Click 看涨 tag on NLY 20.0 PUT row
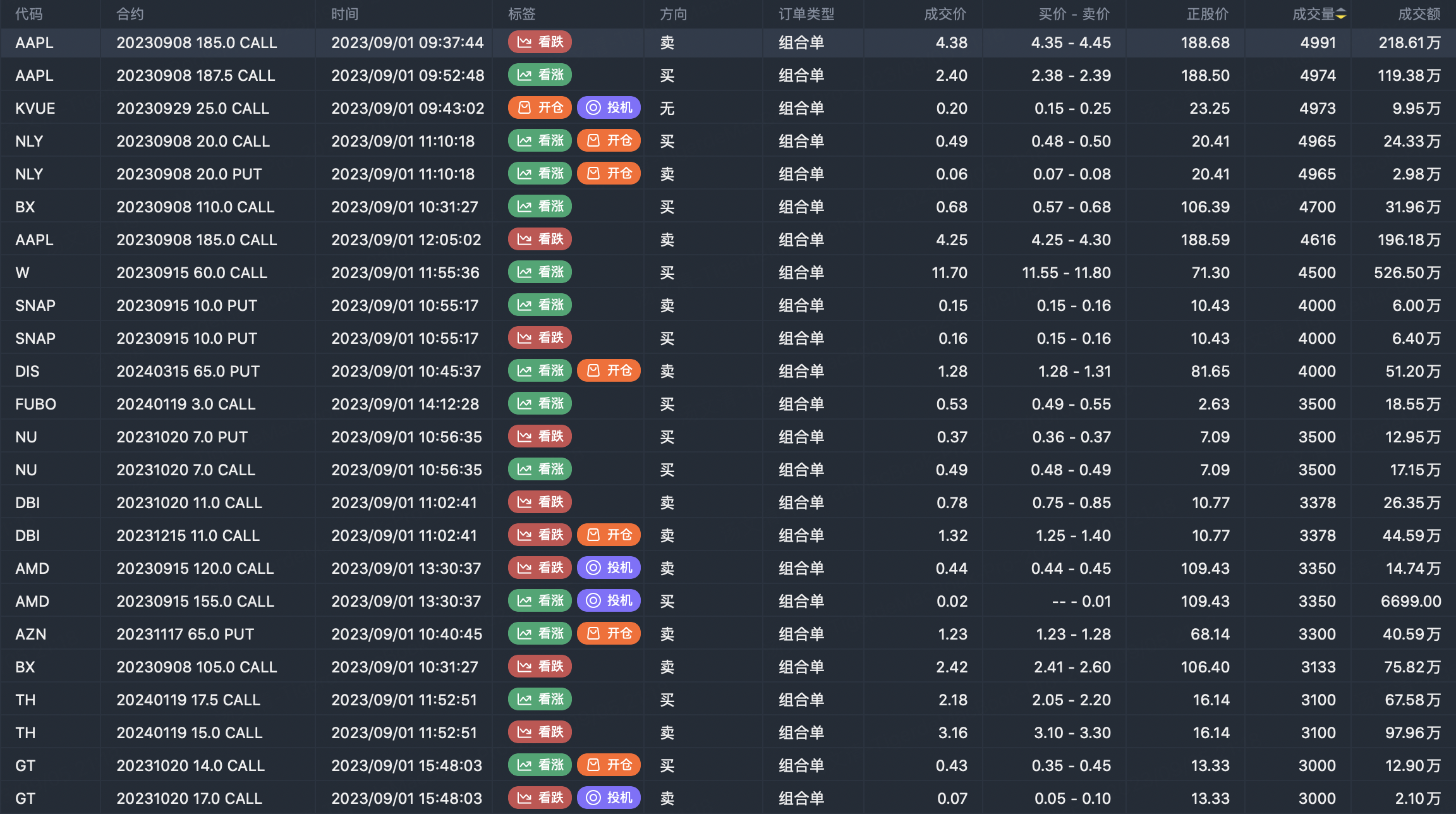Screen dimensions: 1456x814 [x=540, y=174]
